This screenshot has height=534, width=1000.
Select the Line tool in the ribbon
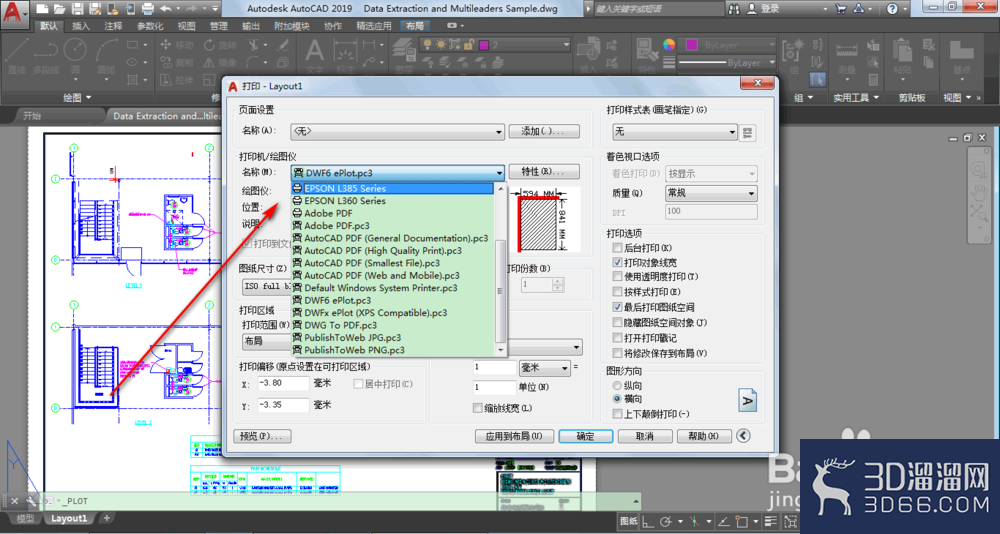[16, 56]
